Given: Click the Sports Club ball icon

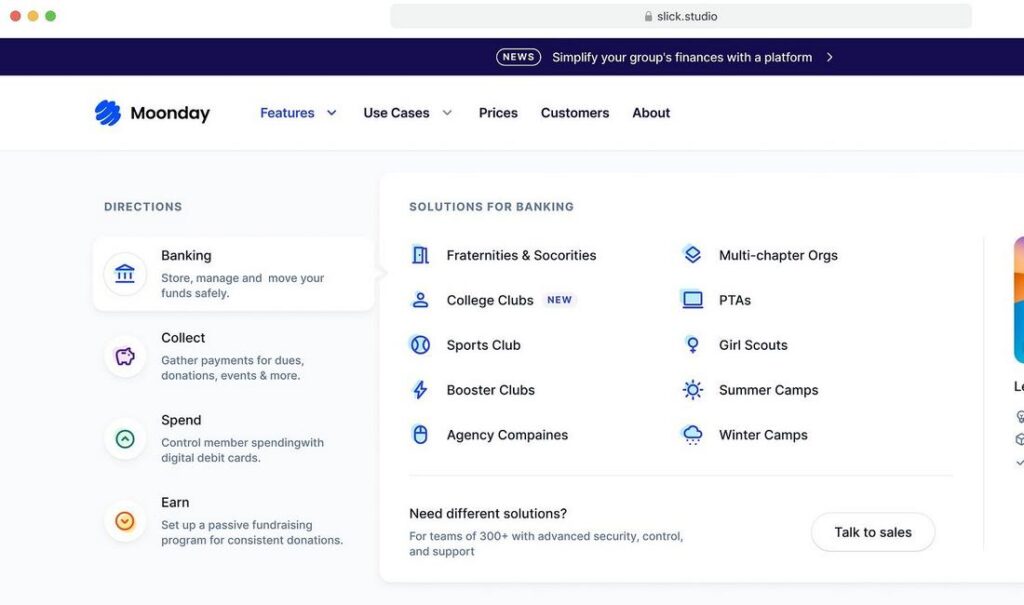Looking at the screenshot, I should 420,344.
